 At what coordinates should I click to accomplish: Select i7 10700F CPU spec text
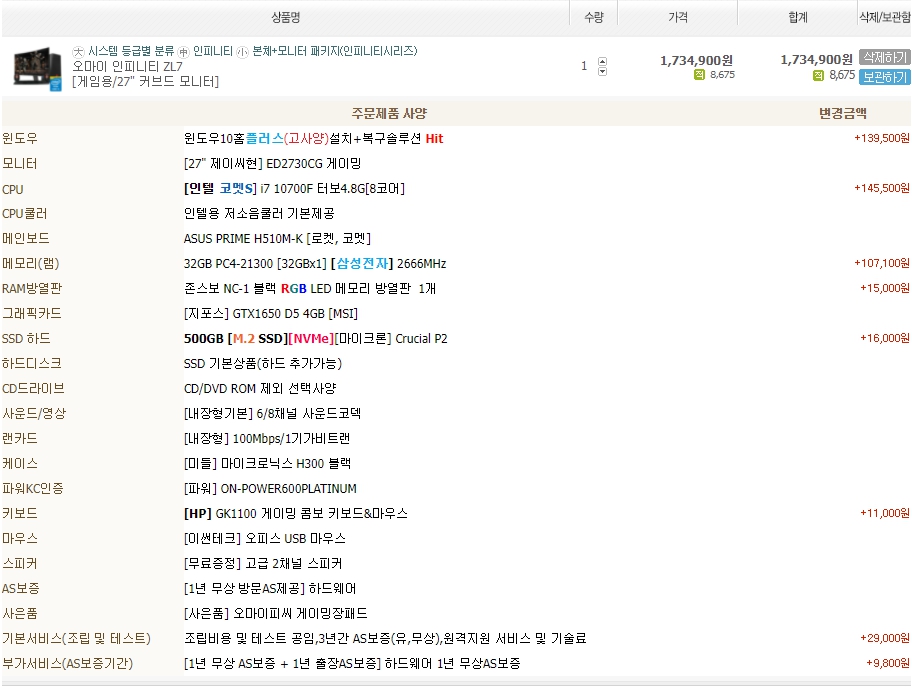coord(294,188)
